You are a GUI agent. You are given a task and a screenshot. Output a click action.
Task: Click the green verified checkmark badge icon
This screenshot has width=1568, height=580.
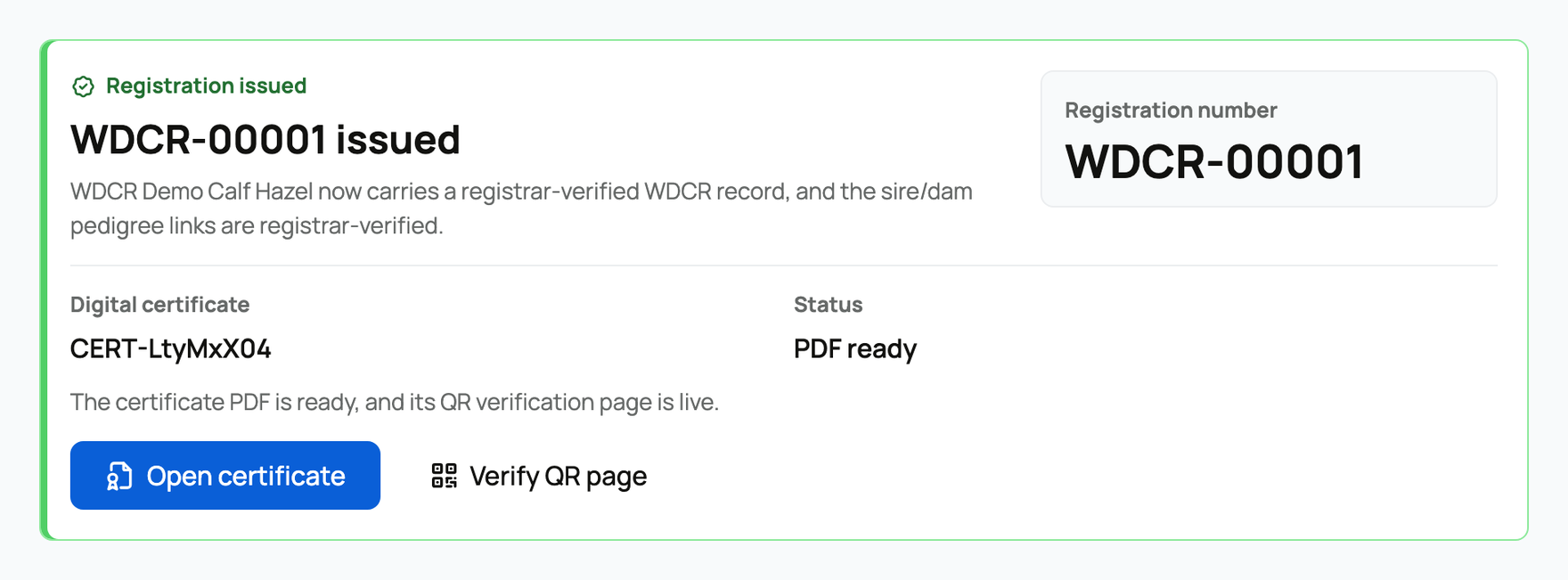point(83,86)
